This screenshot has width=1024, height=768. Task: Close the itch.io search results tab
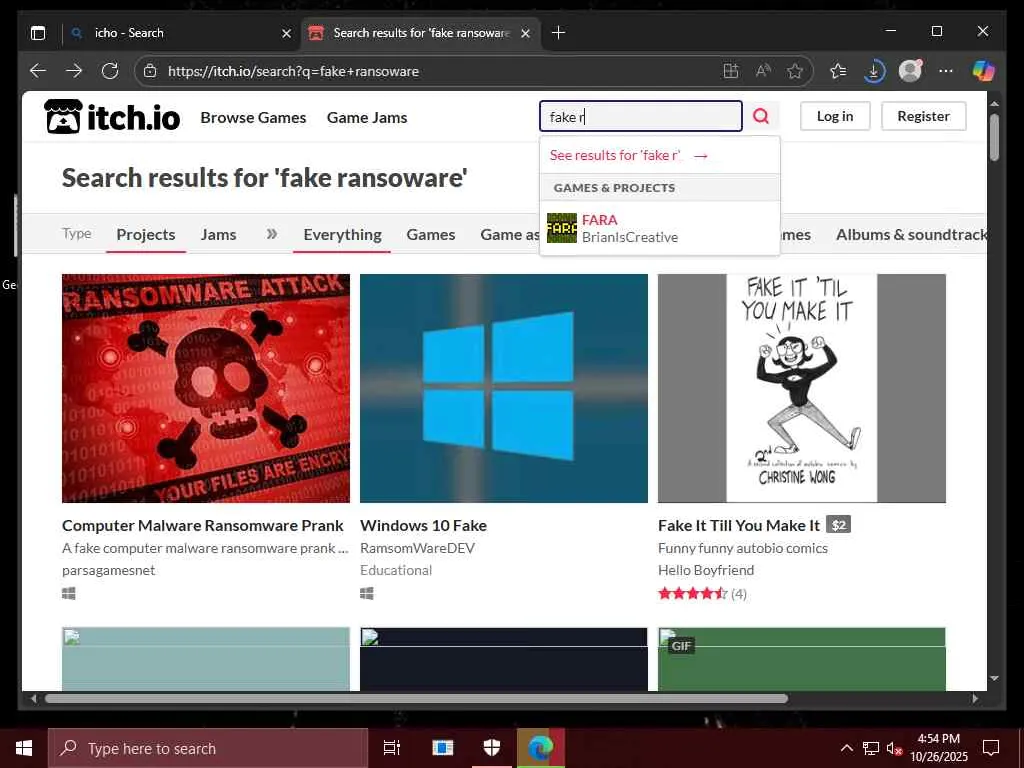(525, 33)
